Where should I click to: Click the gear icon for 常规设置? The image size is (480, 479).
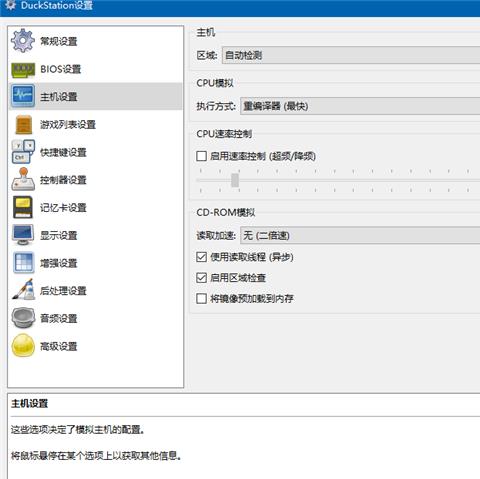(x=23, y=41)
